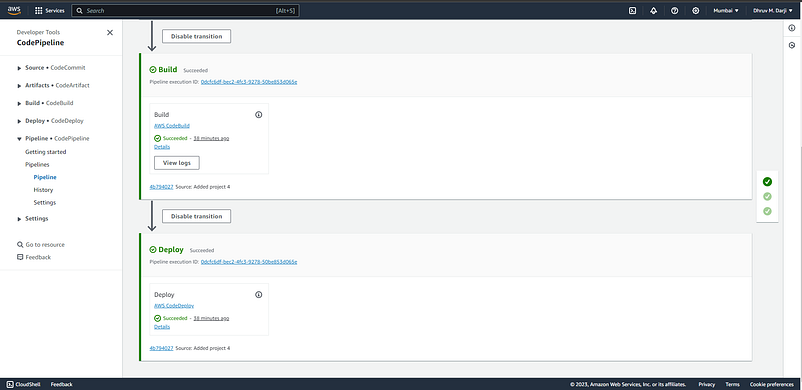Open the AWS home logo
Viewport: 802px width, 390px height.
(x=14, y=10)
